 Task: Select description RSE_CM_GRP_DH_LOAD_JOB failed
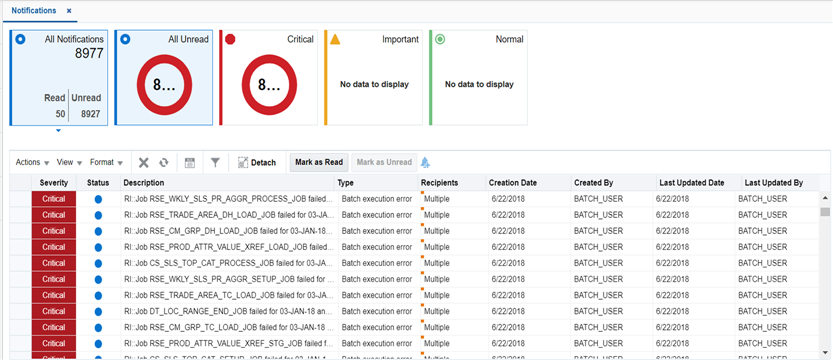(229, 231)
